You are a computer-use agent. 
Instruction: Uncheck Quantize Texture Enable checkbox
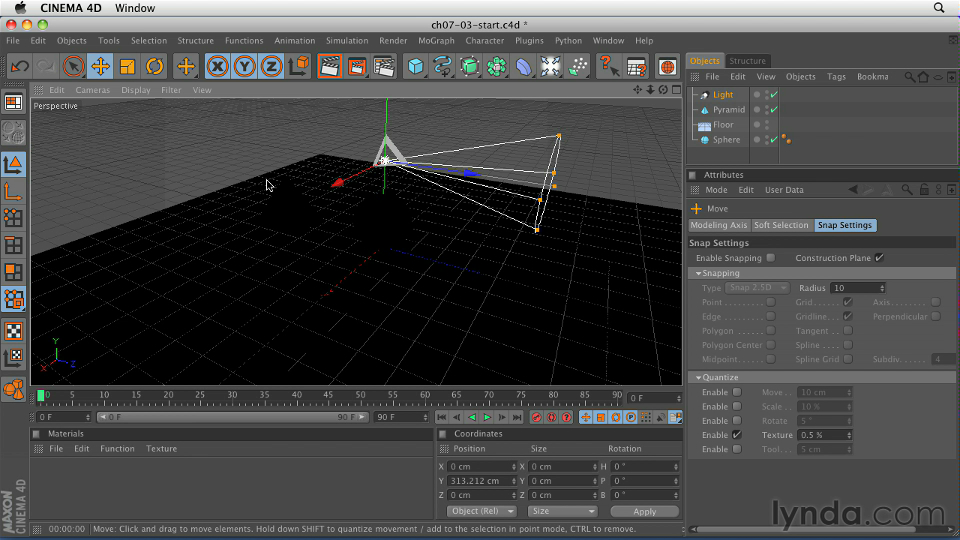point(737,435)
